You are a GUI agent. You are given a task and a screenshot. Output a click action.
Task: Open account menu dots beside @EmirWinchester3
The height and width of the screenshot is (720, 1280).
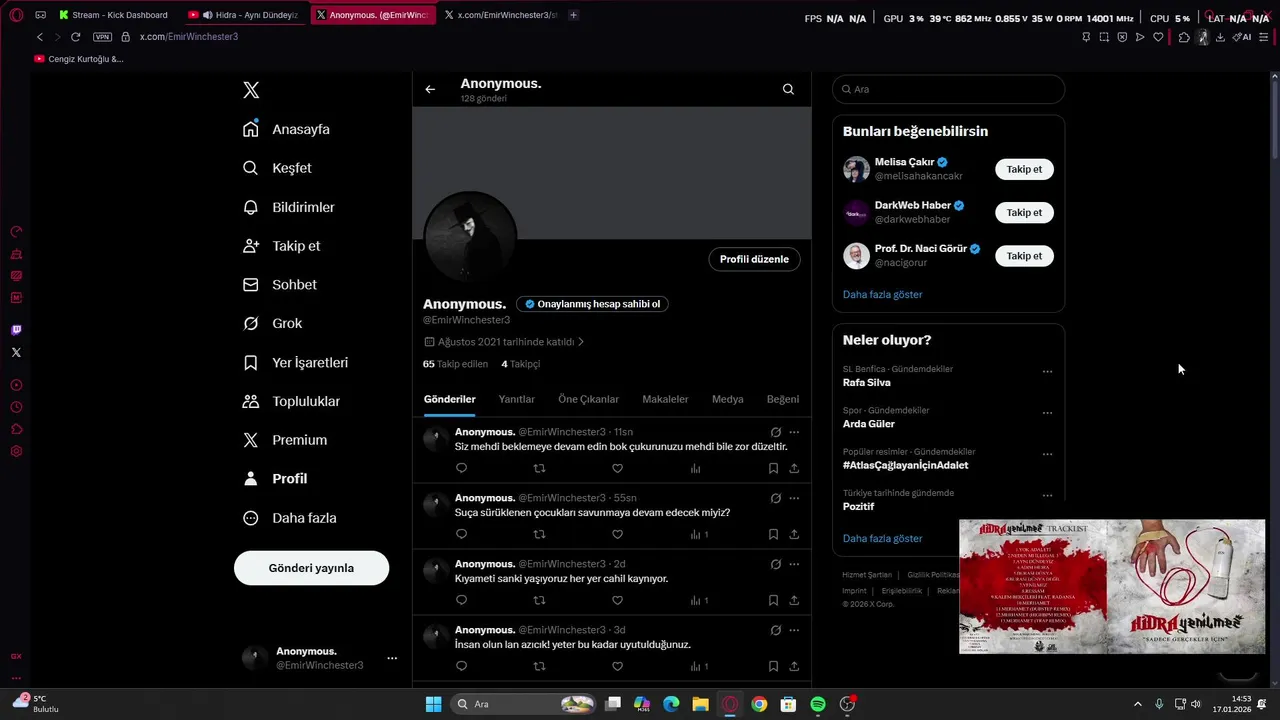tap(392, 658)
